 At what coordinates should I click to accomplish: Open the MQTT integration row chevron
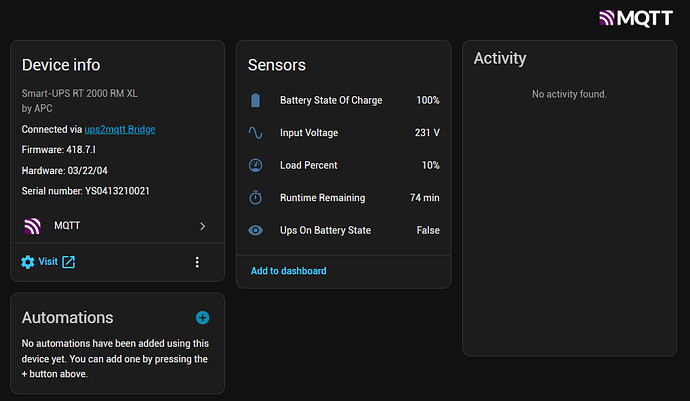[202, 226]
